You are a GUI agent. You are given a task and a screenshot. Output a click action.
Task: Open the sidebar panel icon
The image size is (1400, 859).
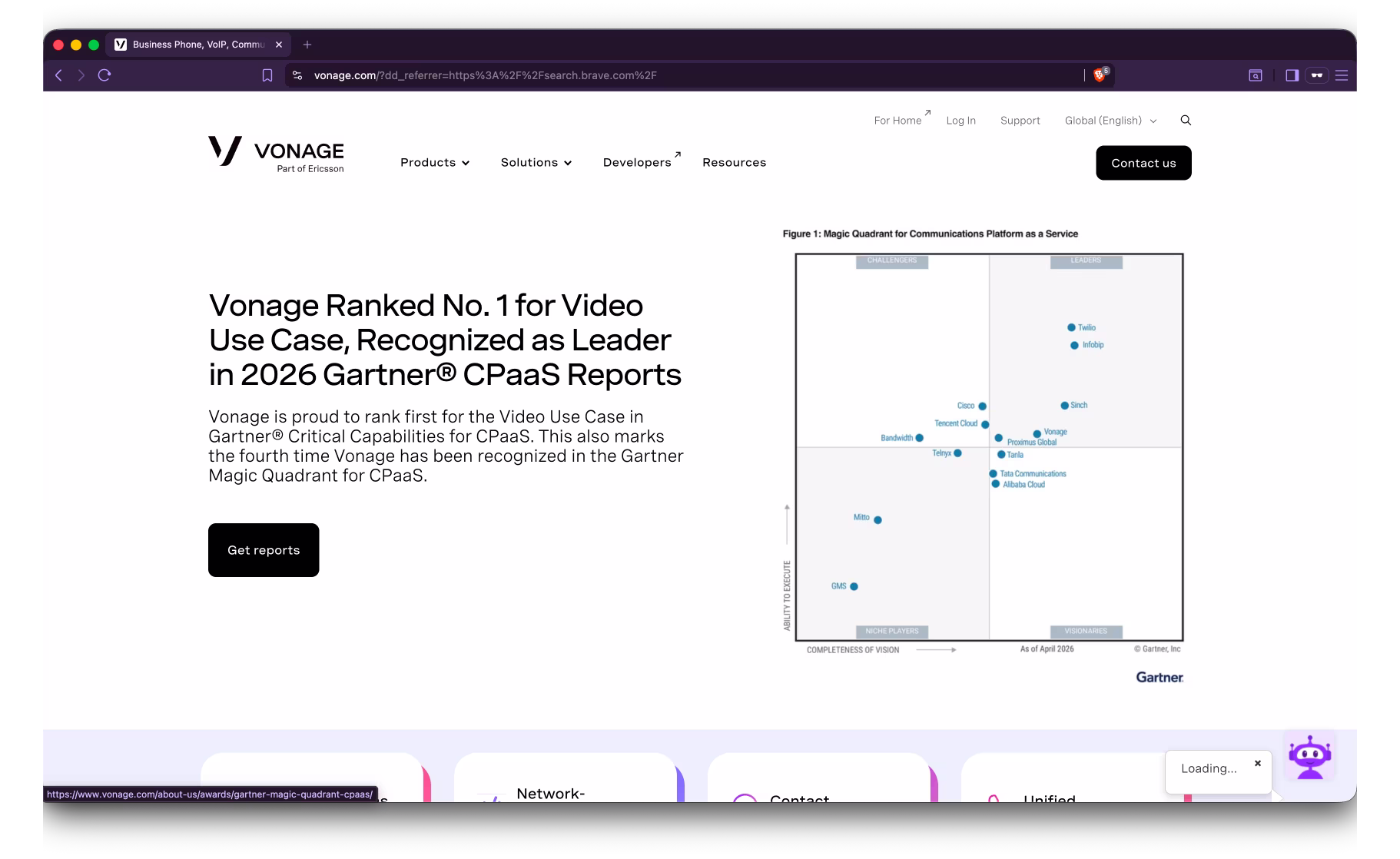point(1292,75)
